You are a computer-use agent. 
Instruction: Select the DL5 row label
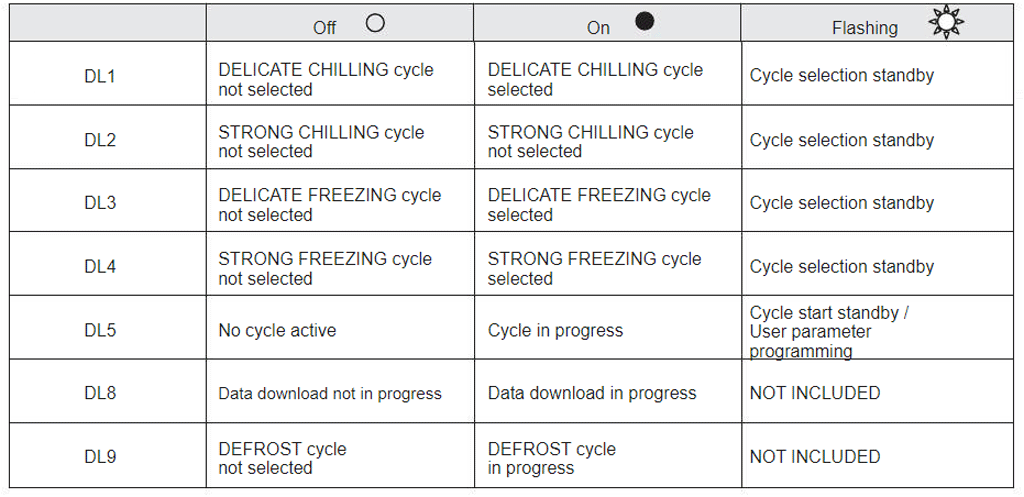tap(100, 330)
